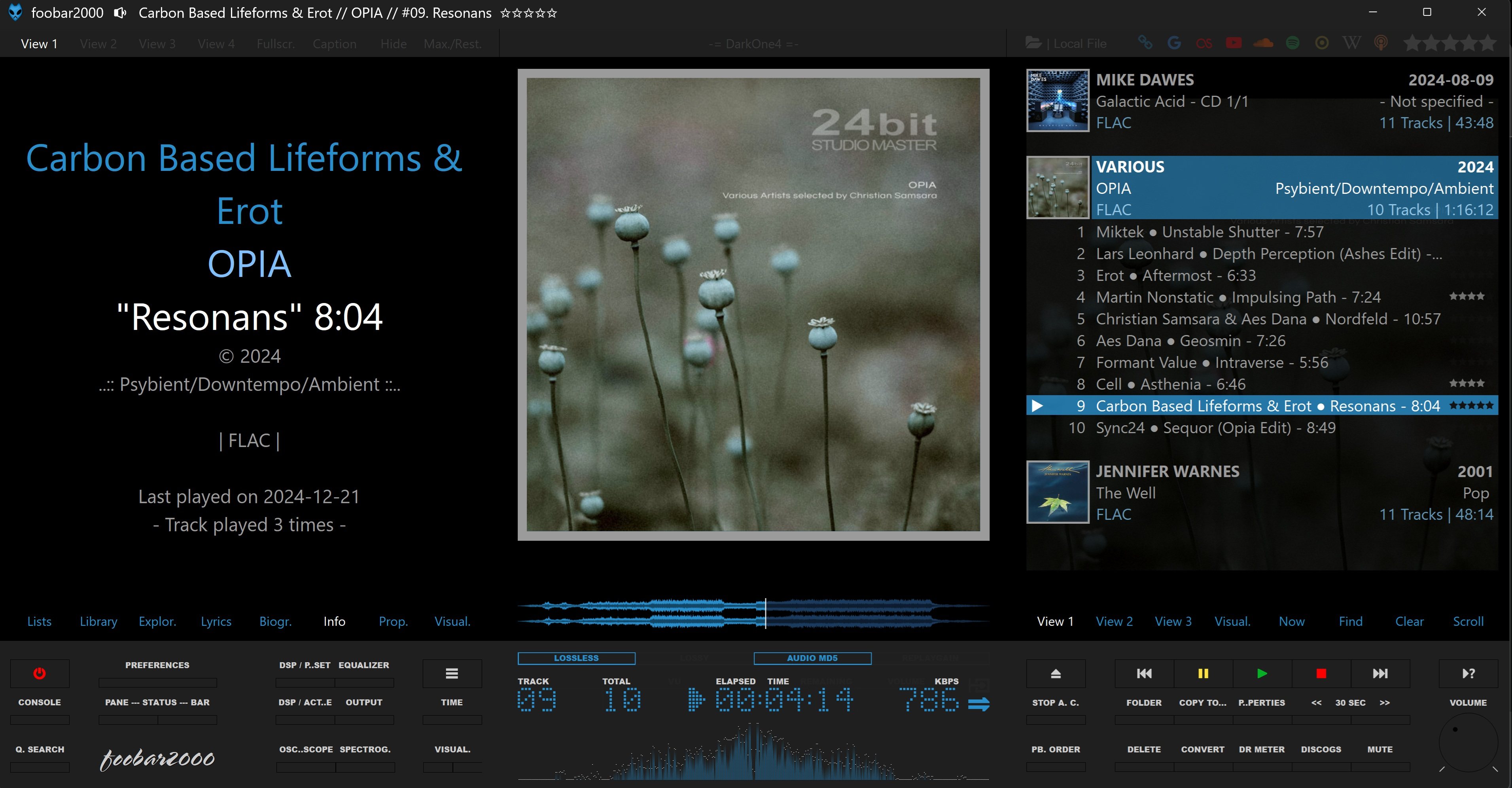Click the Spotify icon in top toolbar

[x=1292, y=43]
